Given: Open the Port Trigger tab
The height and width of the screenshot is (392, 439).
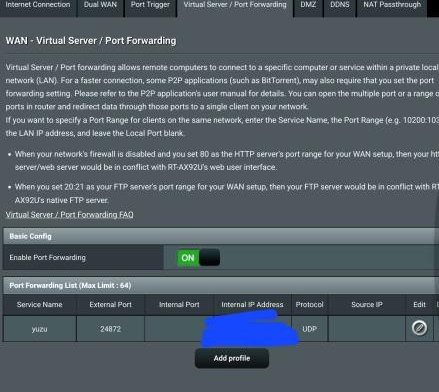Looking at the screenshot, I should point(150,7).
